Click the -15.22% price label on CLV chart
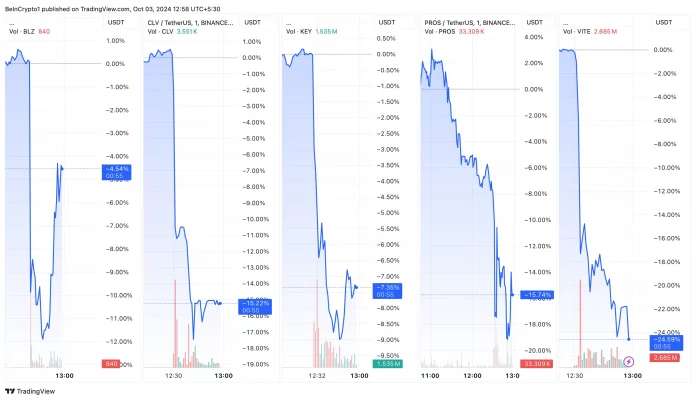Viewport: 696px width, 400px height. click(x=254, y=305)
